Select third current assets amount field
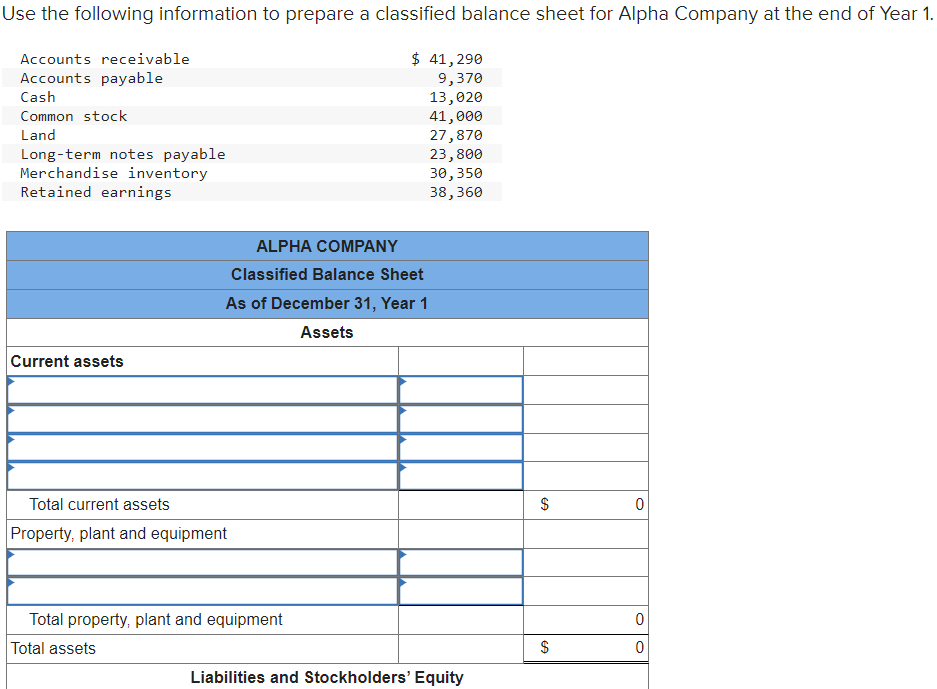The image size is (937, 689). [x=461, y=448]
